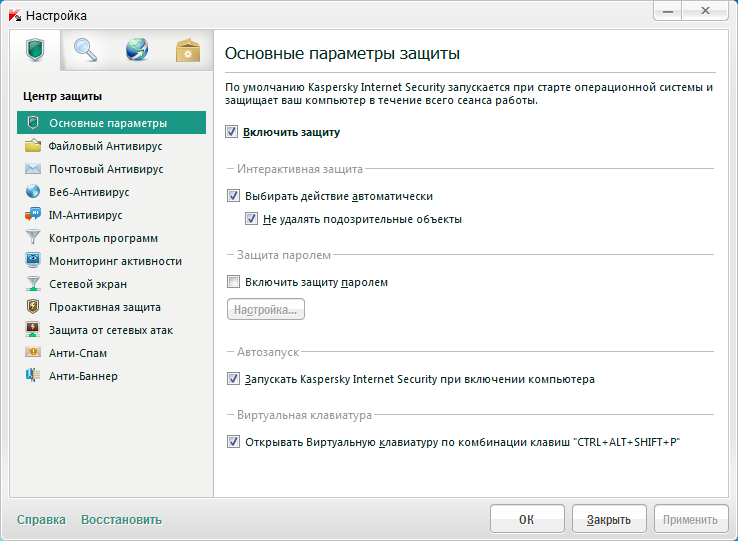The height and width of the screenshot is (541, 738).
Task: Click the Сетевой экран firewall icon
Action: click(33, 284)
